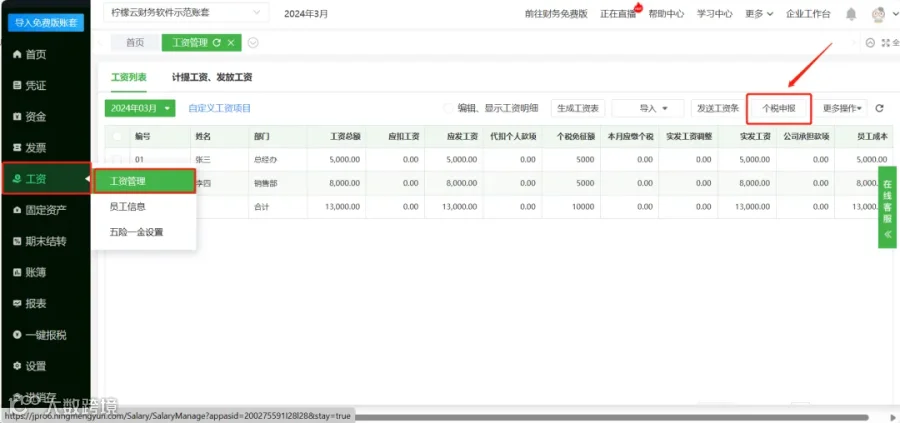Open the 在线客服 side panel
Viewport: 900px width, 423px height.
tap(887, 207)
